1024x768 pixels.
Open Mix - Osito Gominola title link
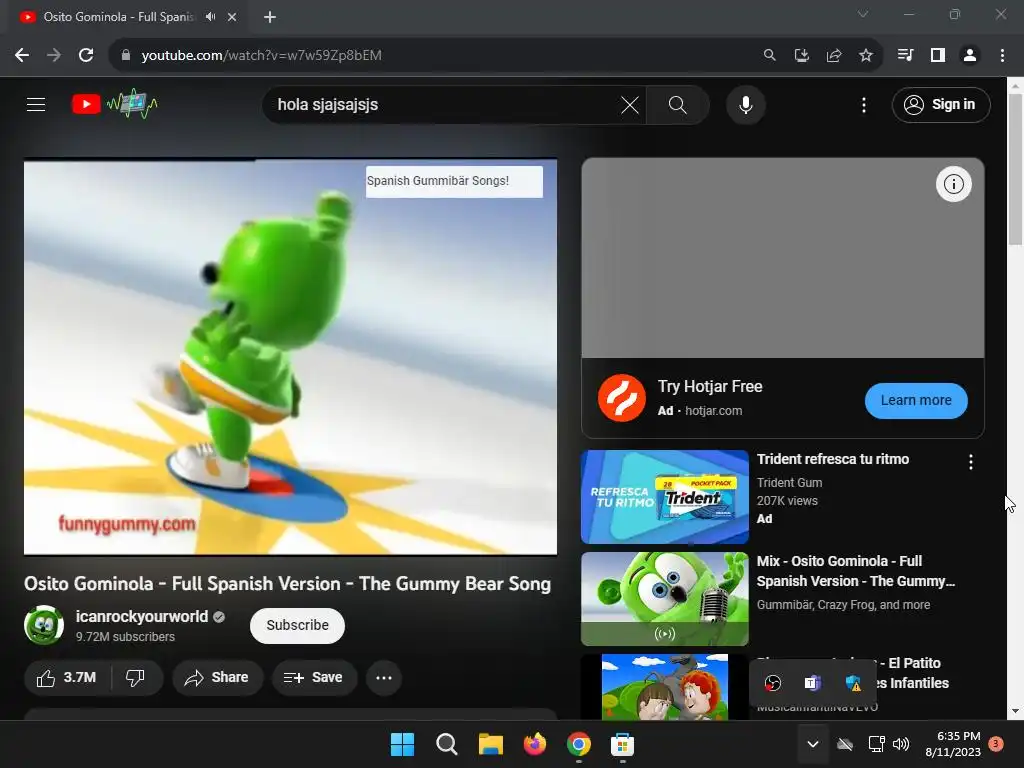coord(856,571)
